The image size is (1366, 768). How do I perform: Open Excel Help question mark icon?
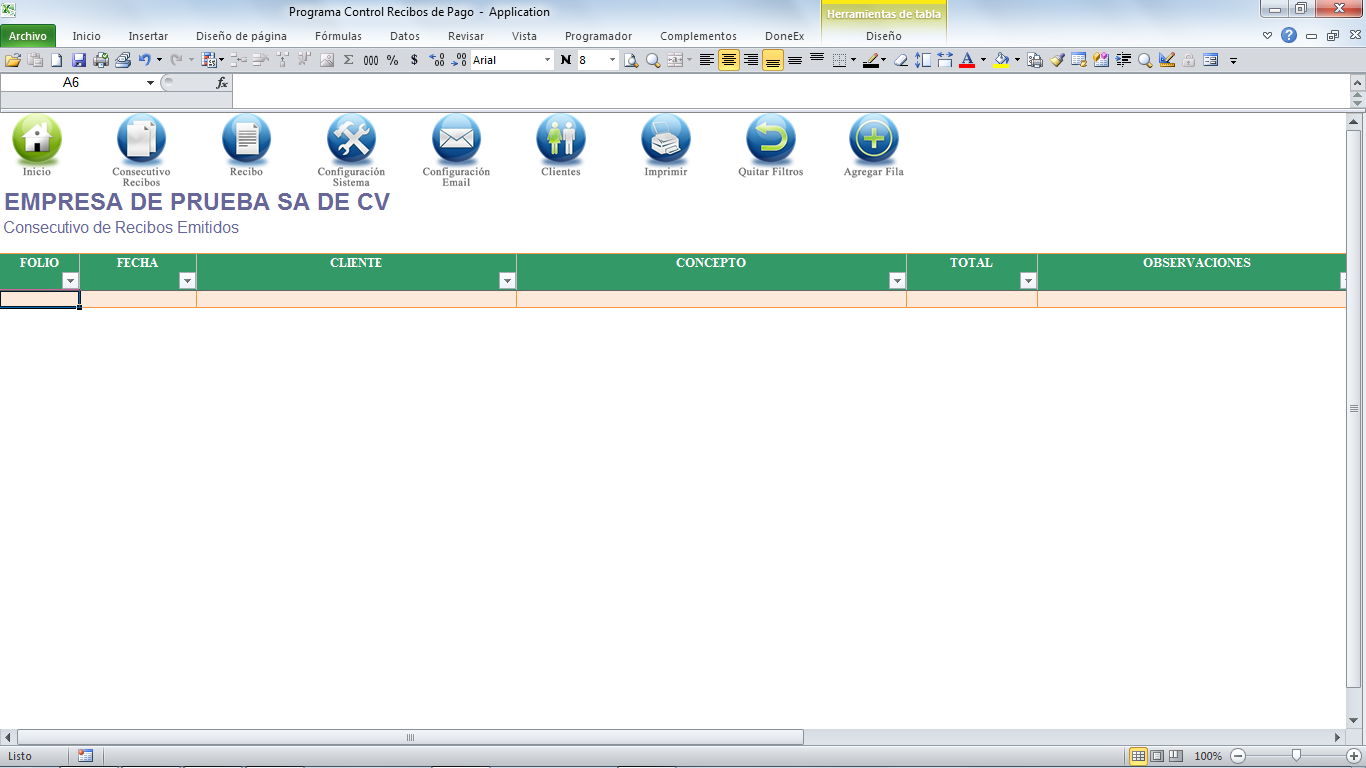coord(1289,35)
